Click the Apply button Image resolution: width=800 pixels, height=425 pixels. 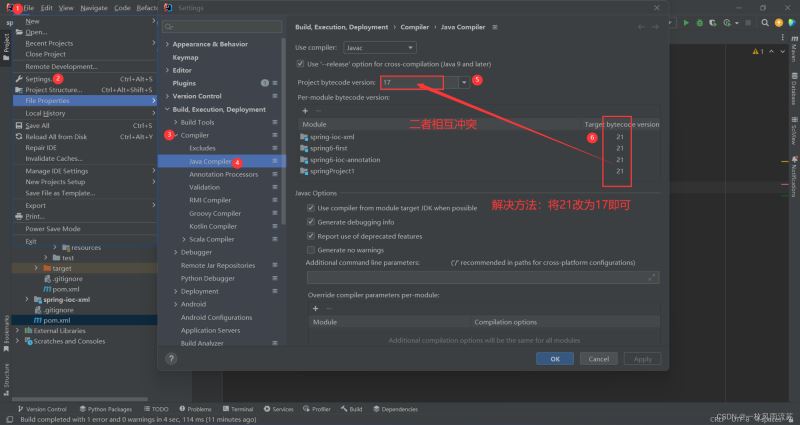pyautogui.click(x=642, y=359)
